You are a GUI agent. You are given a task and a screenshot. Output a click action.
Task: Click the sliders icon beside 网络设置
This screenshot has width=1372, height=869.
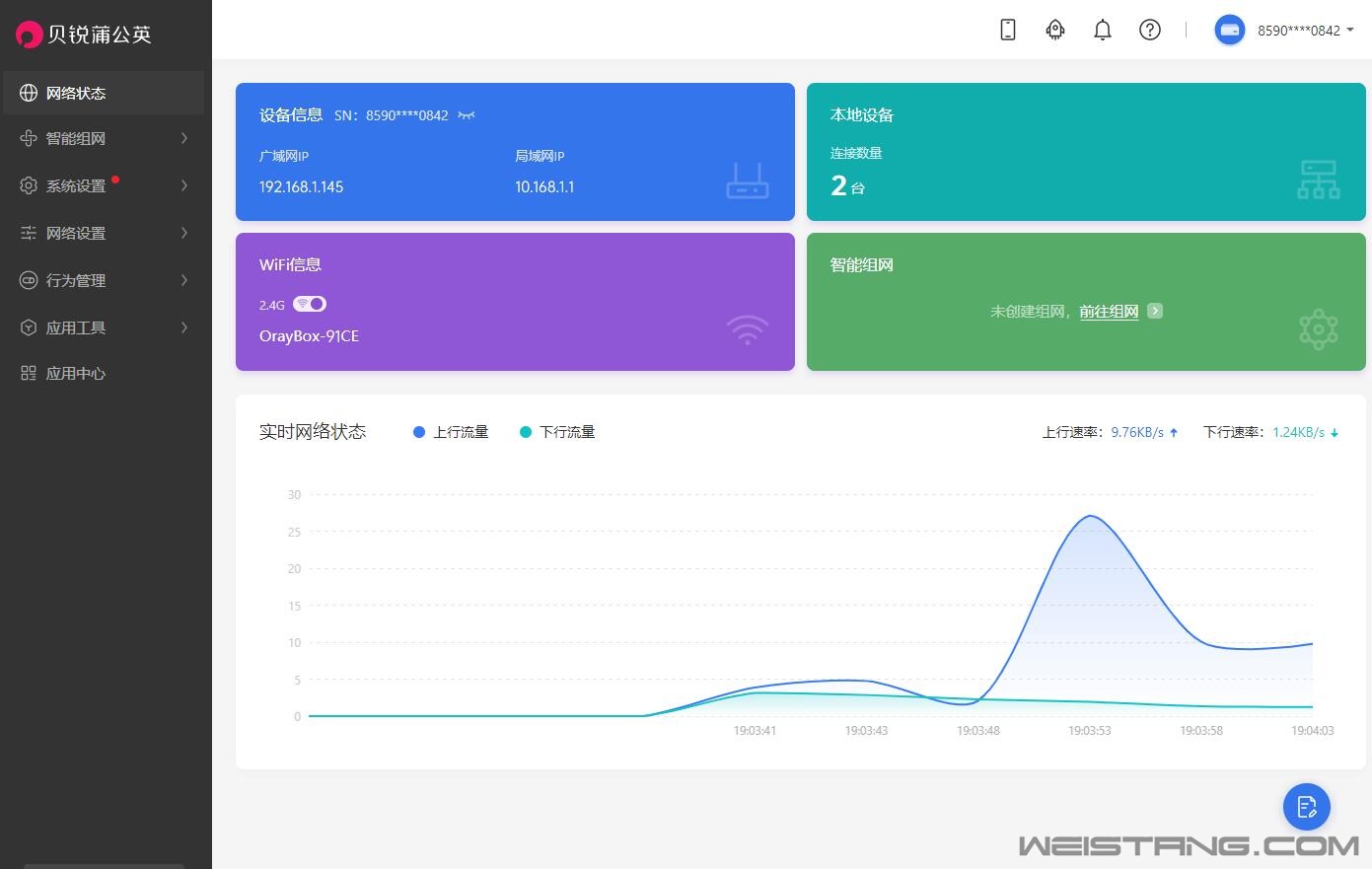29,233
